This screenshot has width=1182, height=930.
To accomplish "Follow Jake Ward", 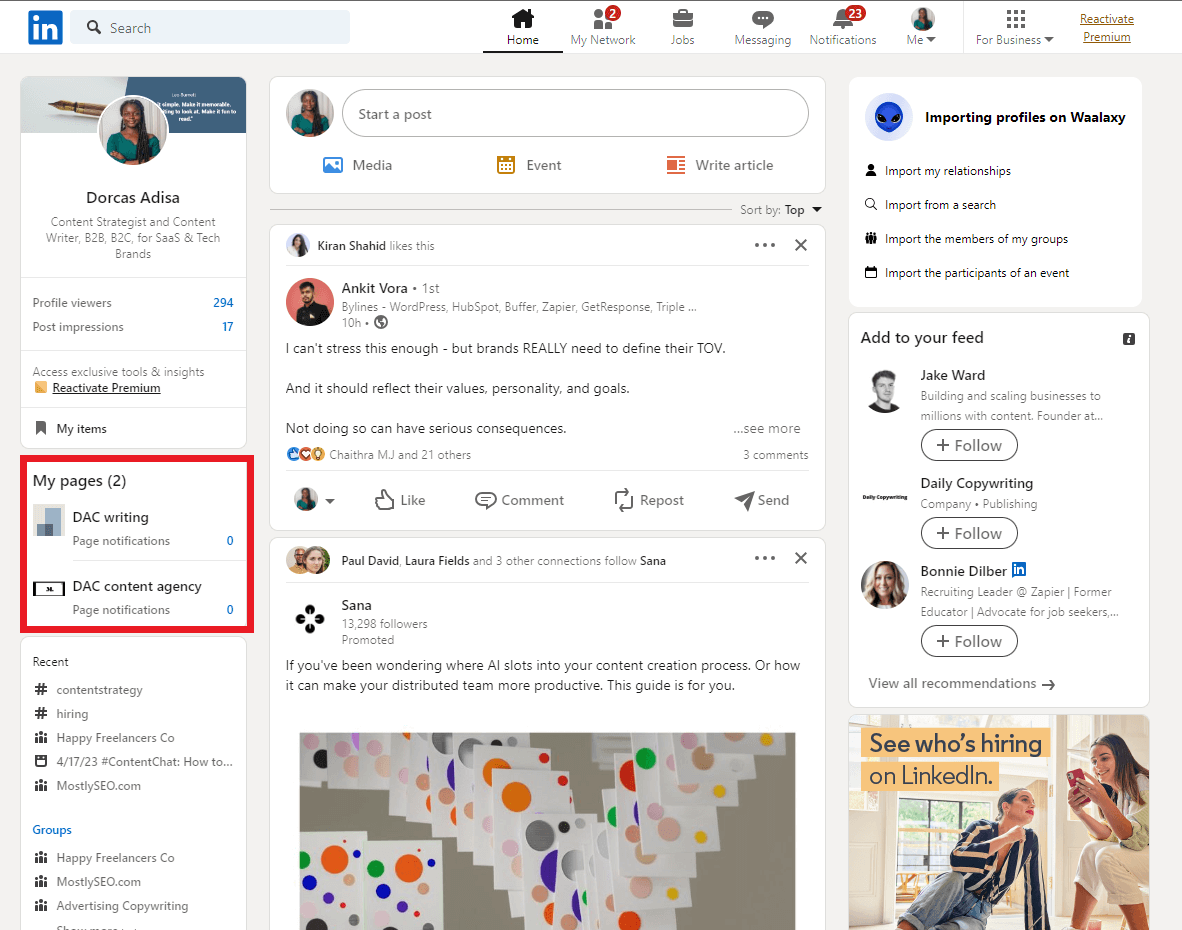I will 968,445.
